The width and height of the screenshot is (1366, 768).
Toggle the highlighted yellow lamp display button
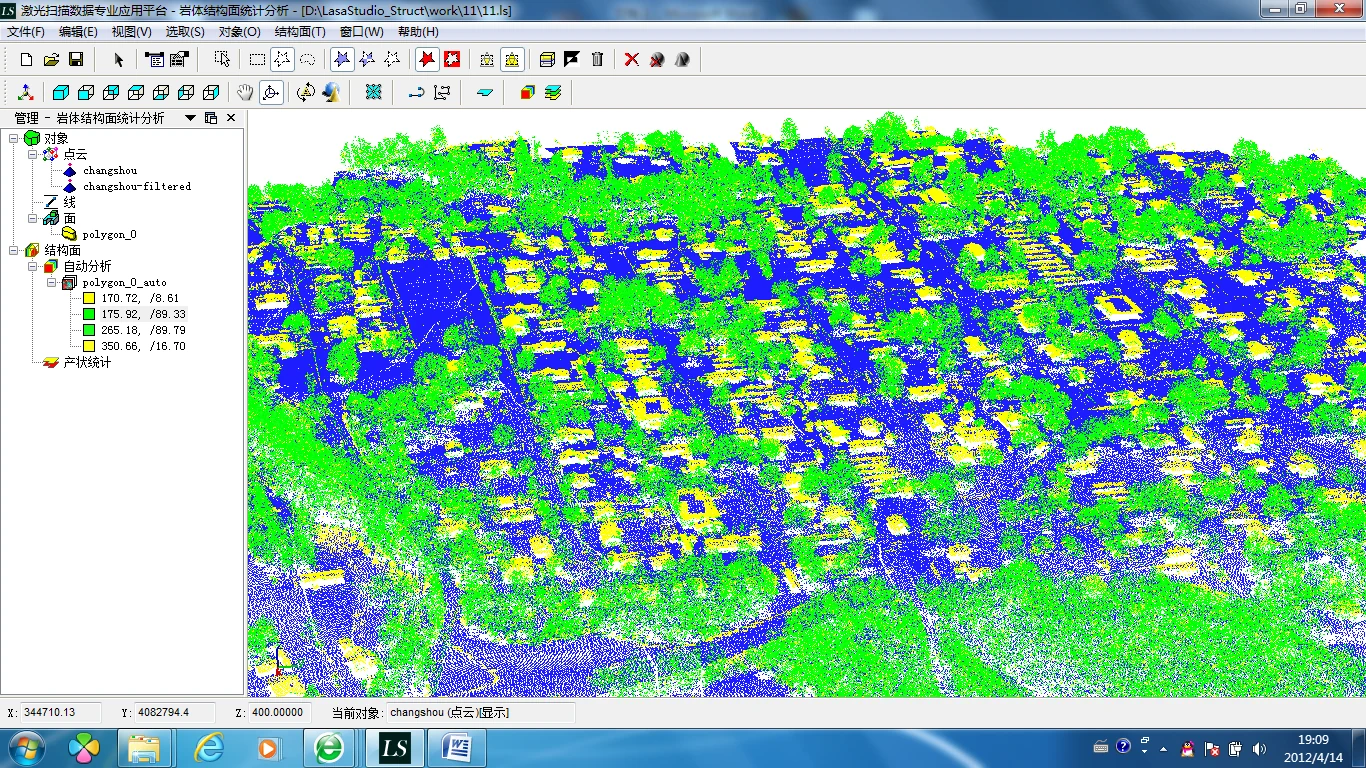click(x=512, y=59)
